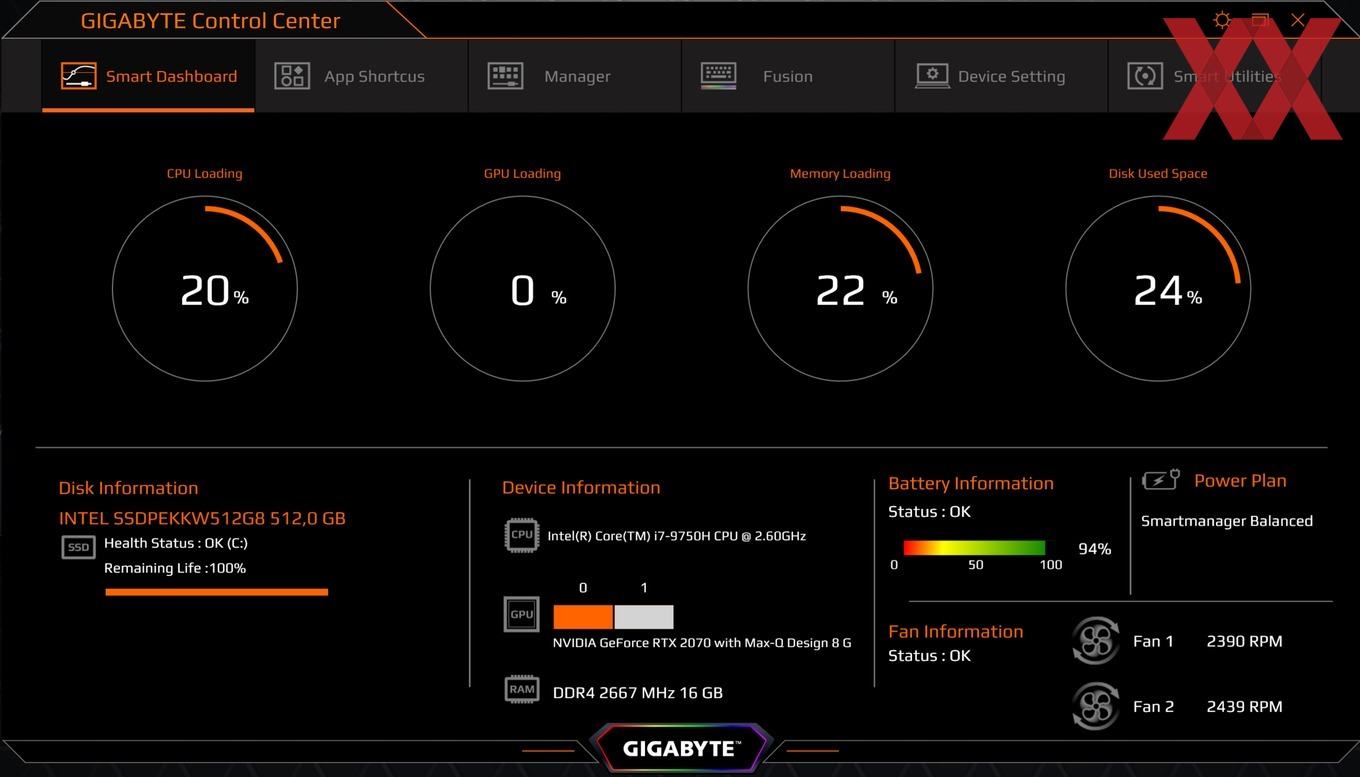The image size is (1360, 777).
Task: Click the NVIDIA GeForce RTX 2070 text
Action: [x=702, y=643]
